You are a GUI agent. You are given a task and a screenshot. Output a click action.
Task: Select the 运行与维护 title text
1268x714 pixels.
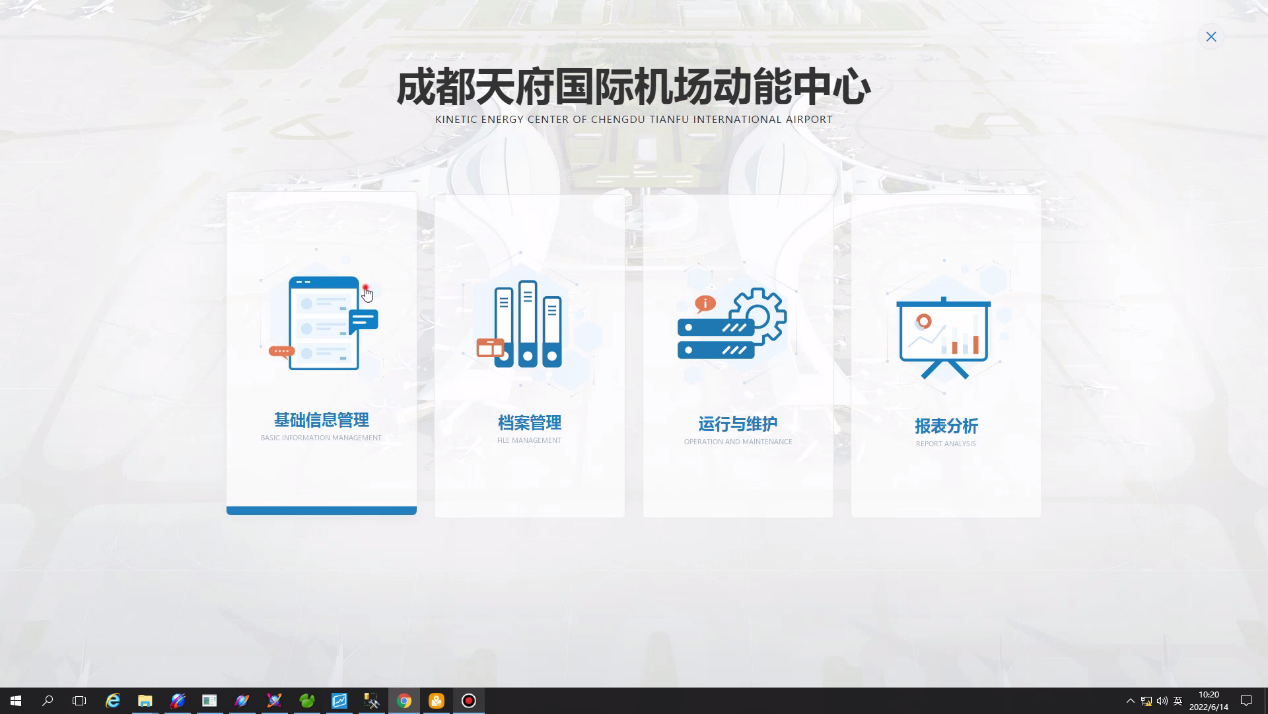[x=737, y=424]
